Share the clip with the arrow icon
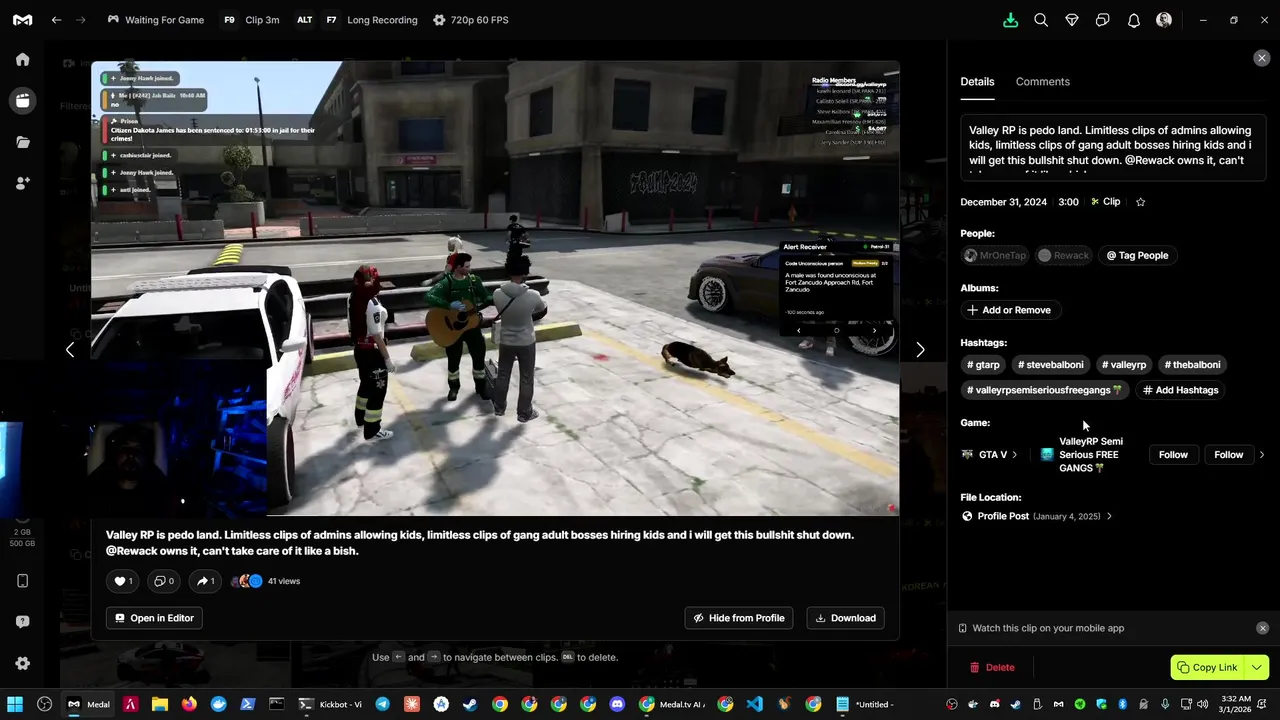The height and width of the screenshot is (720, 1280). (x=205, y=581)
